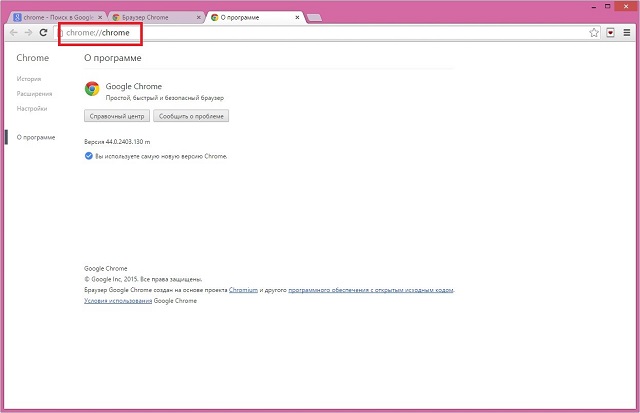Close the 'Браузер Chrome' tab

pyautogui.click(x=199, y=18)
